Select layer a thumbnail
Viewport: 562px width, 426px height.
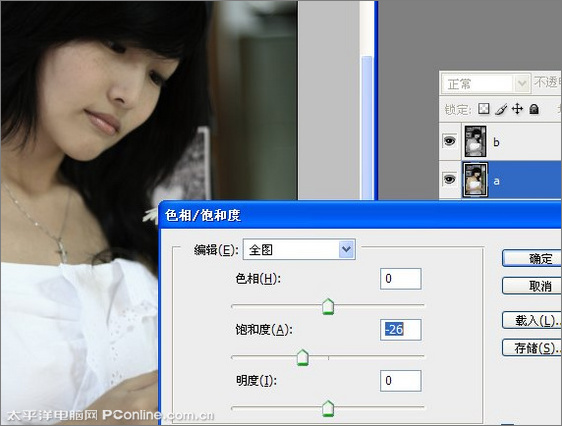click(475, 180)
